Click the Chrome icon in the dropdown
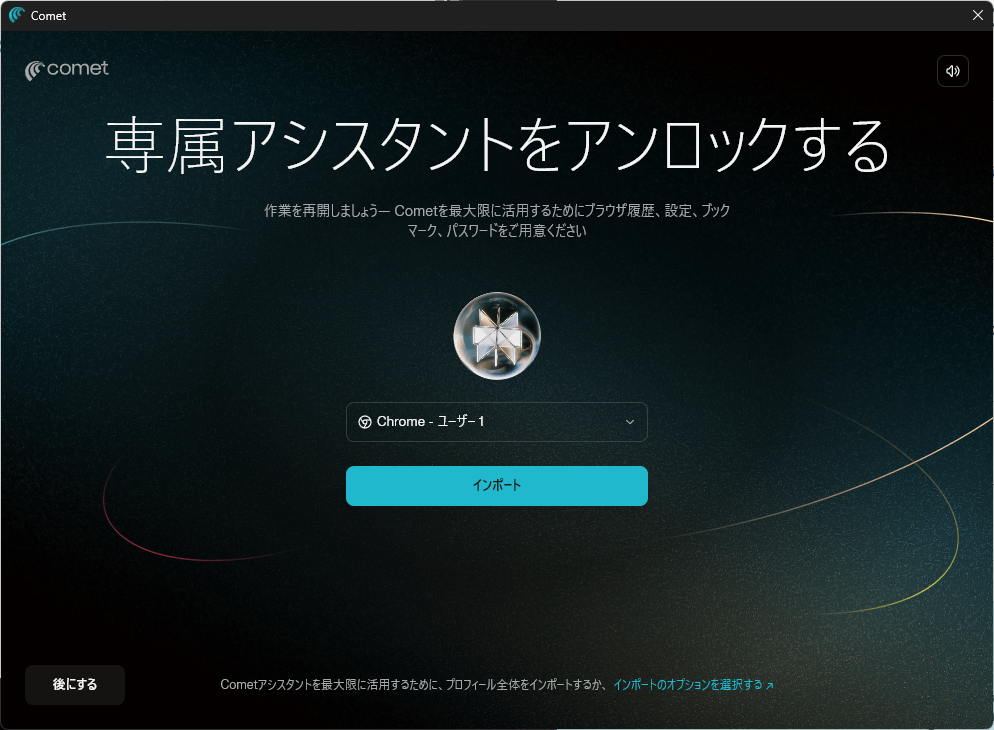994x730 pixels. click(365, 422)
